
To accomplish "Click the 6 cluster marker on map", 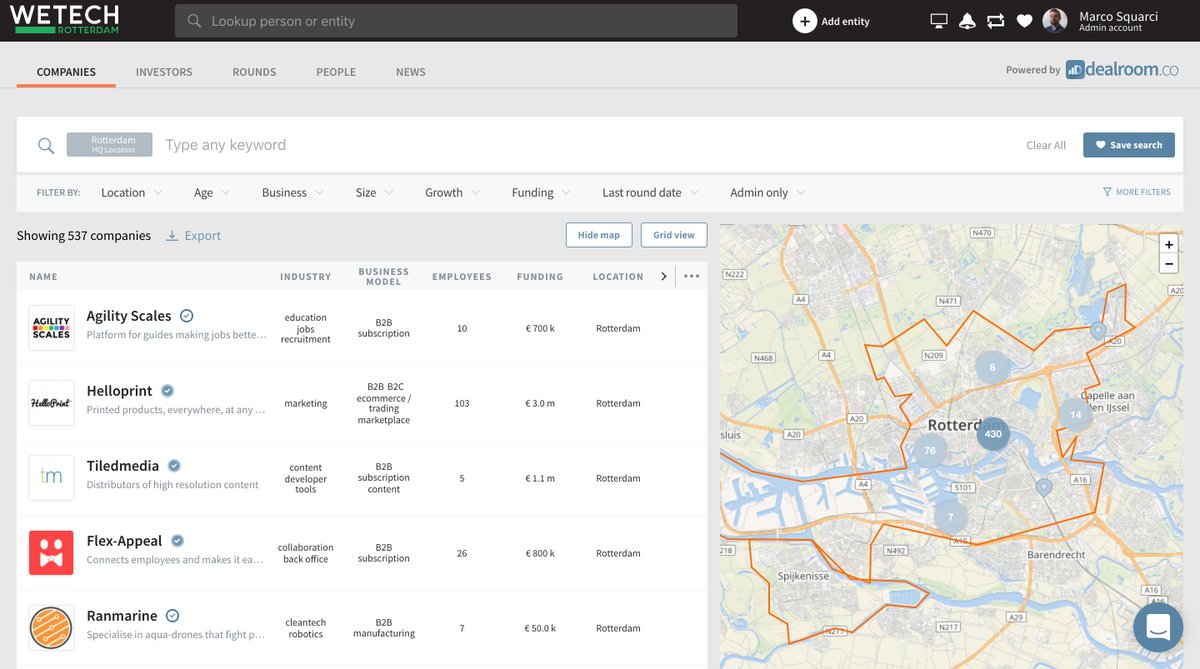I will click(x=992, y=367).
